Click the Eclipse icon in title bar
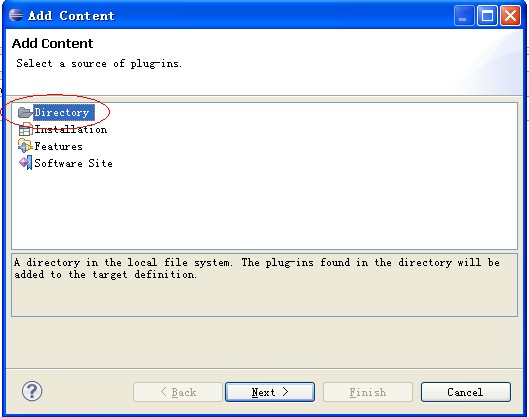 tap(16, 15)
